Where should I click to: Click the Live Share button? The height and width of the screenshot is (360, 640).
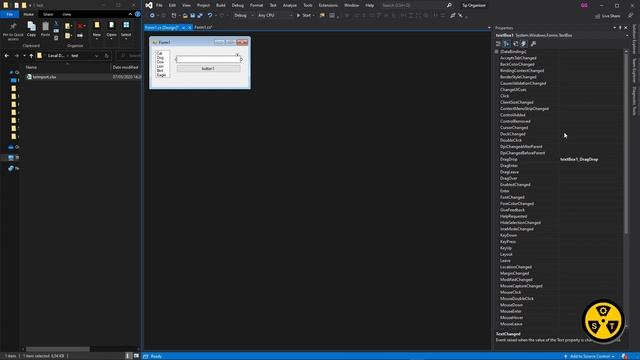click(x=608, y=16)
